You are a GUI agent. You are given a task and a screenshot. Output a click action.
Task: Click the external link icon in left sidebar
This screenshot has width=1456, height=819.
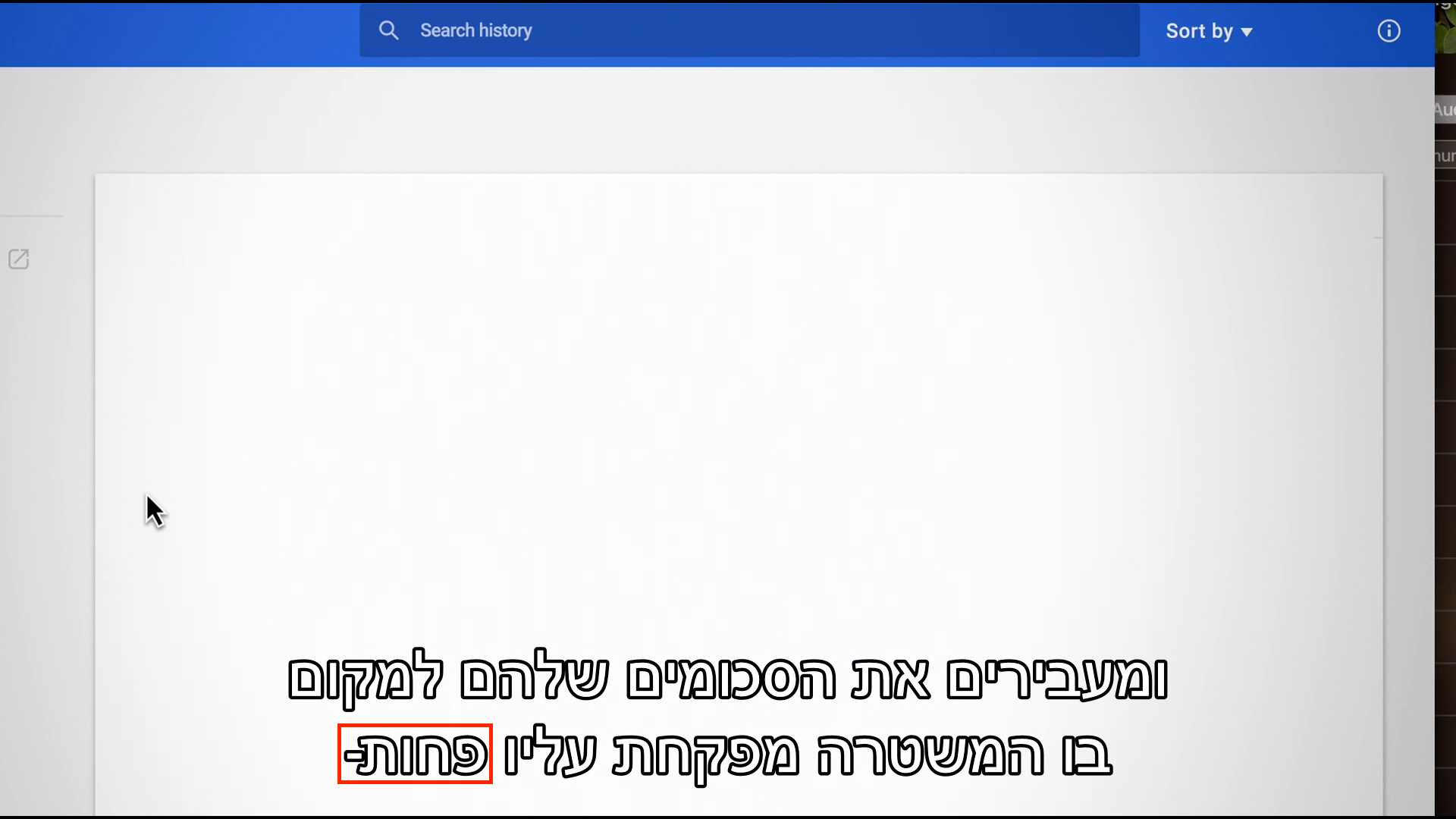click(x=18, y=259)
